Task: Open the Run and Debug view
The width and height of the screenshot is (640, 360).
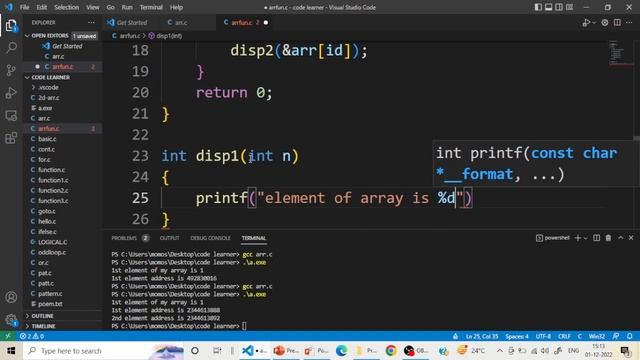Action: click(11, 93)
